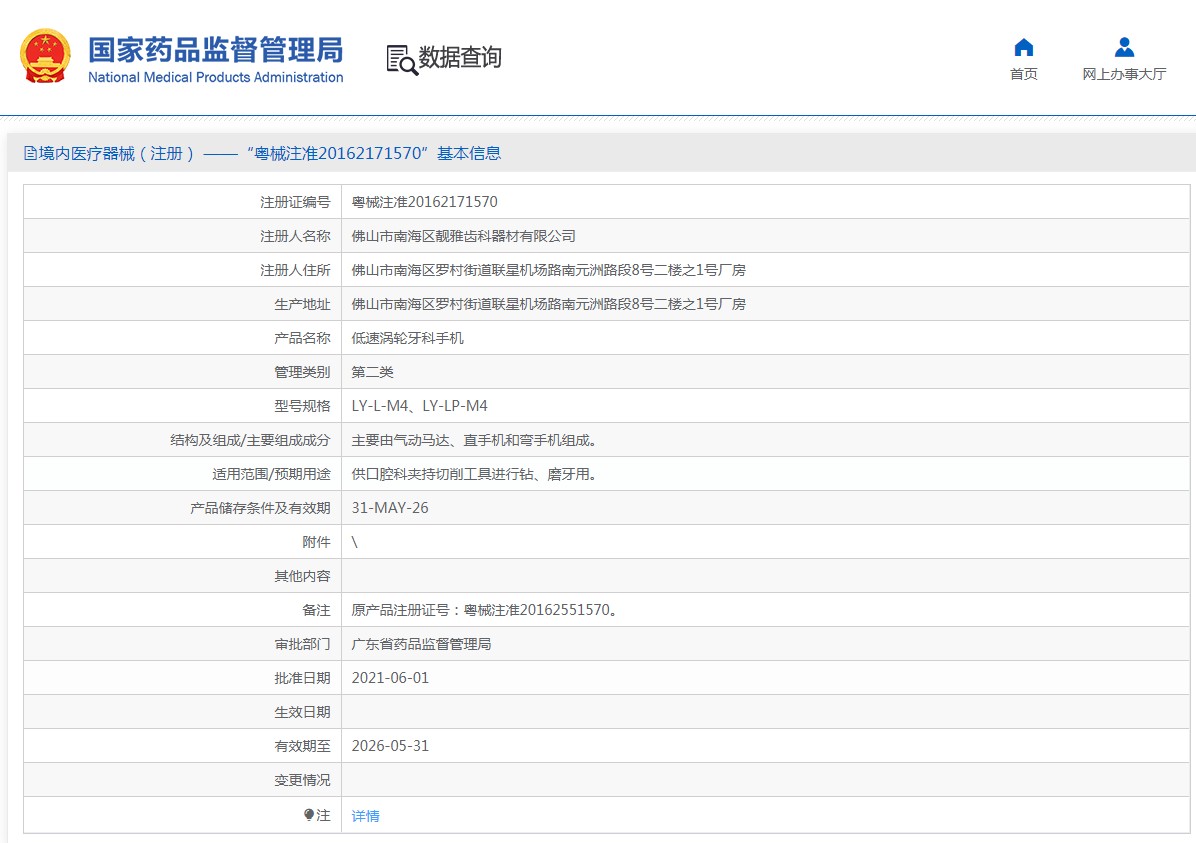The width and height of the screenshot is (1196, 843).
Task: Select approval department 广东省药品监督管理局
Action: pos(421,644)
